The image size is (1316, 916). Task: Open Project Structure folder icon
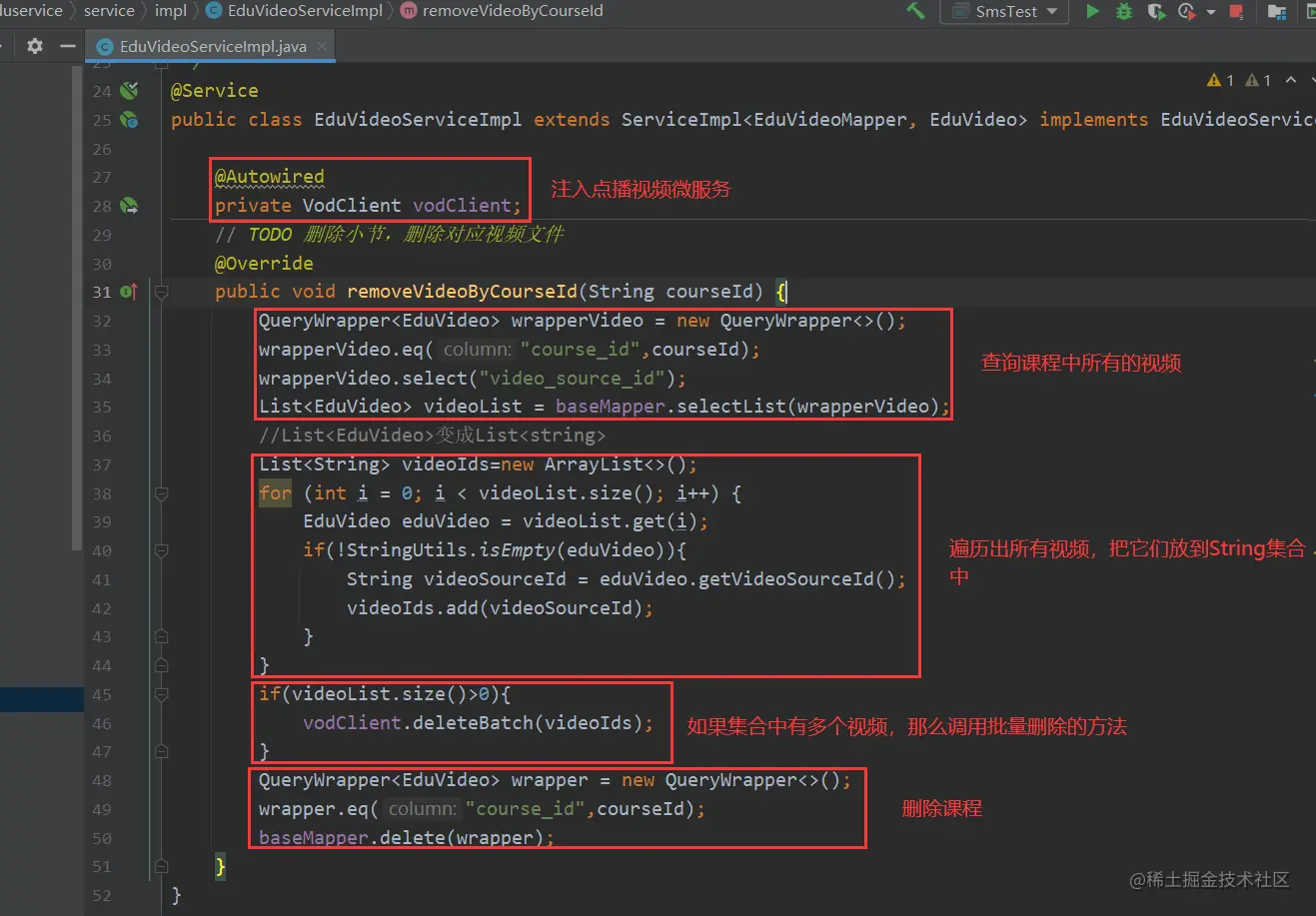(1276, 11)
